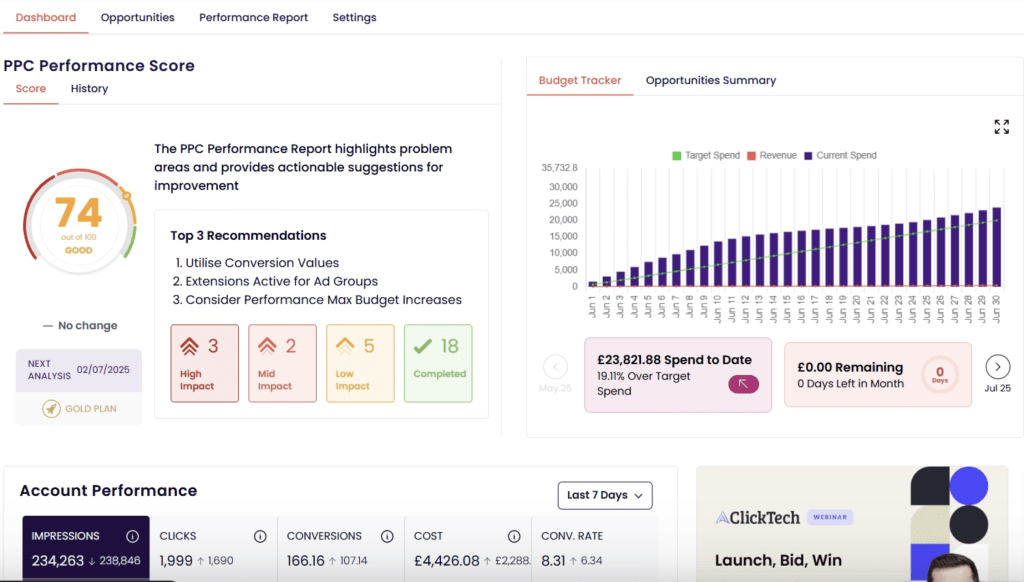This screenshot has height=582, width=1024.
Task: Open the Mid Impact recommendations card
Action: click(282, 363)
